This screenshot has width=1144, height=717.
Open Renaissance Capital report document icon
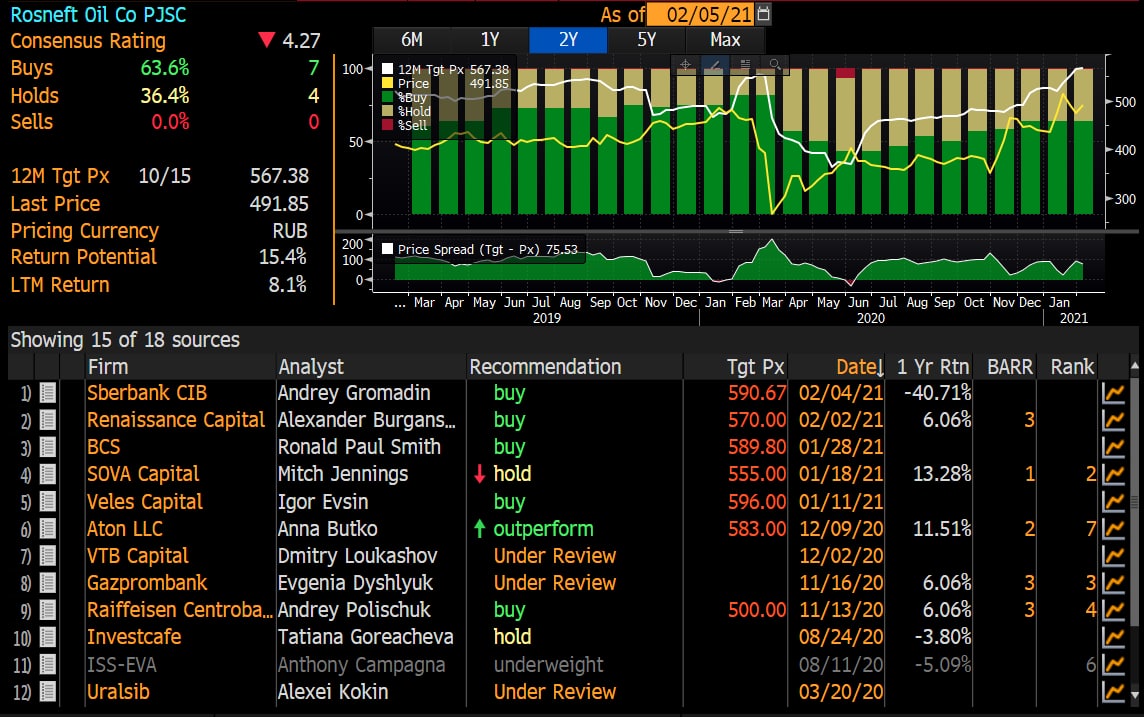click(47, 420)
